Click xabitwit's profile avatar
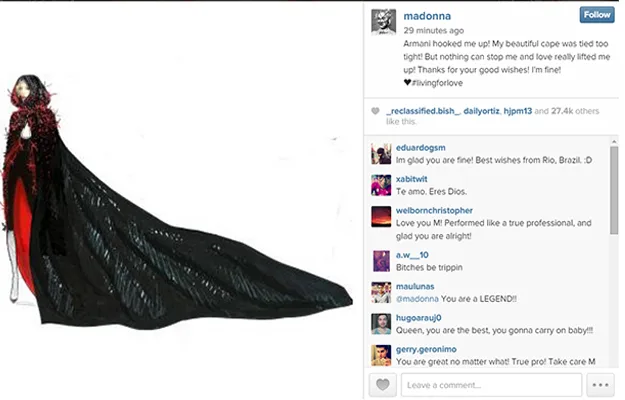 pos(381,185)
